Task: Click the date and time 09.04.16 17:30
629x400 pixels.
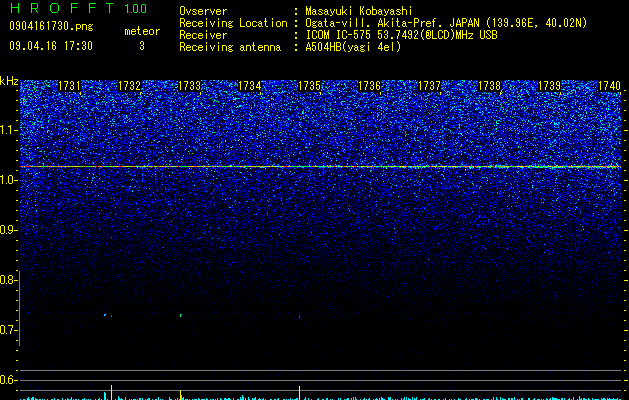Action: [x=51, y=46]
